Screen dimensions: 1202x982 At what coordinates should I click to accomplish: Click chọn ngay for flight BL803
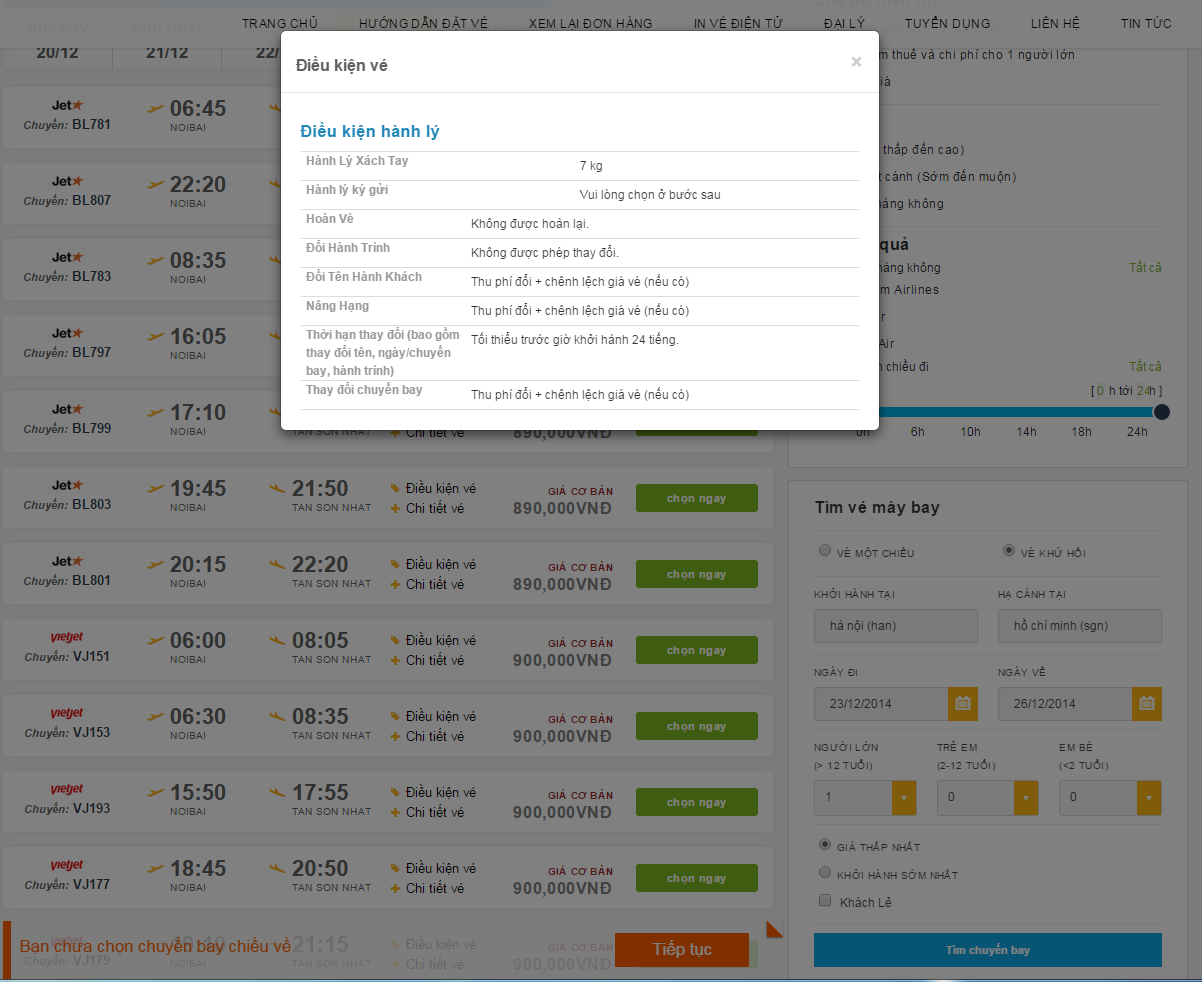click(x=697, y=498)
